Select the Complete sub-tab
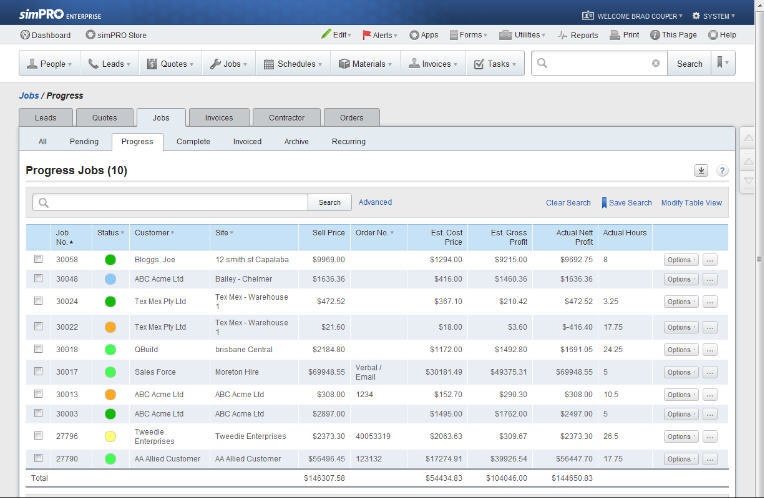This screenshot has height=498, width=764. point(193,141)
